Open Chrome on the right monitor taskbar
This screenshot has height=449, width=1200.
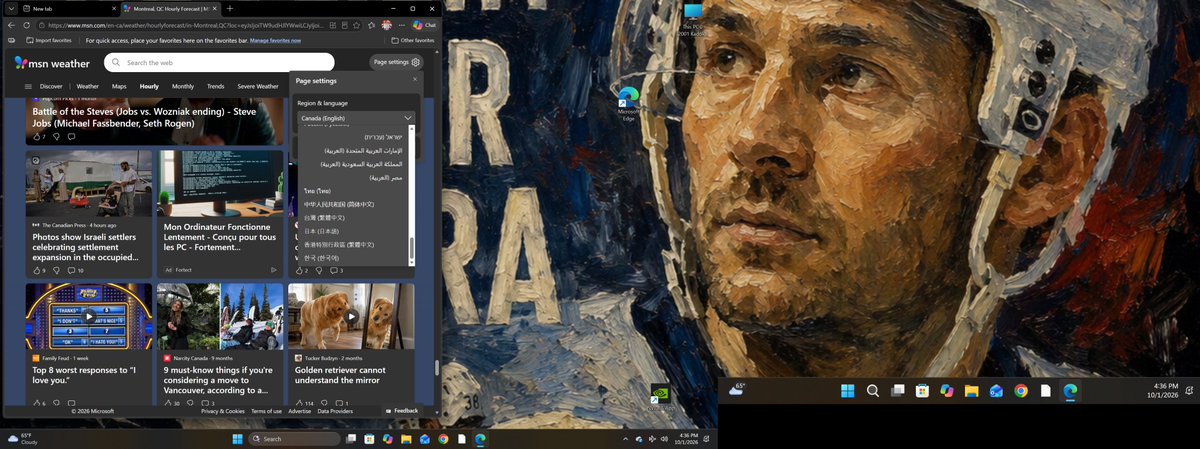click(1021, 390)
